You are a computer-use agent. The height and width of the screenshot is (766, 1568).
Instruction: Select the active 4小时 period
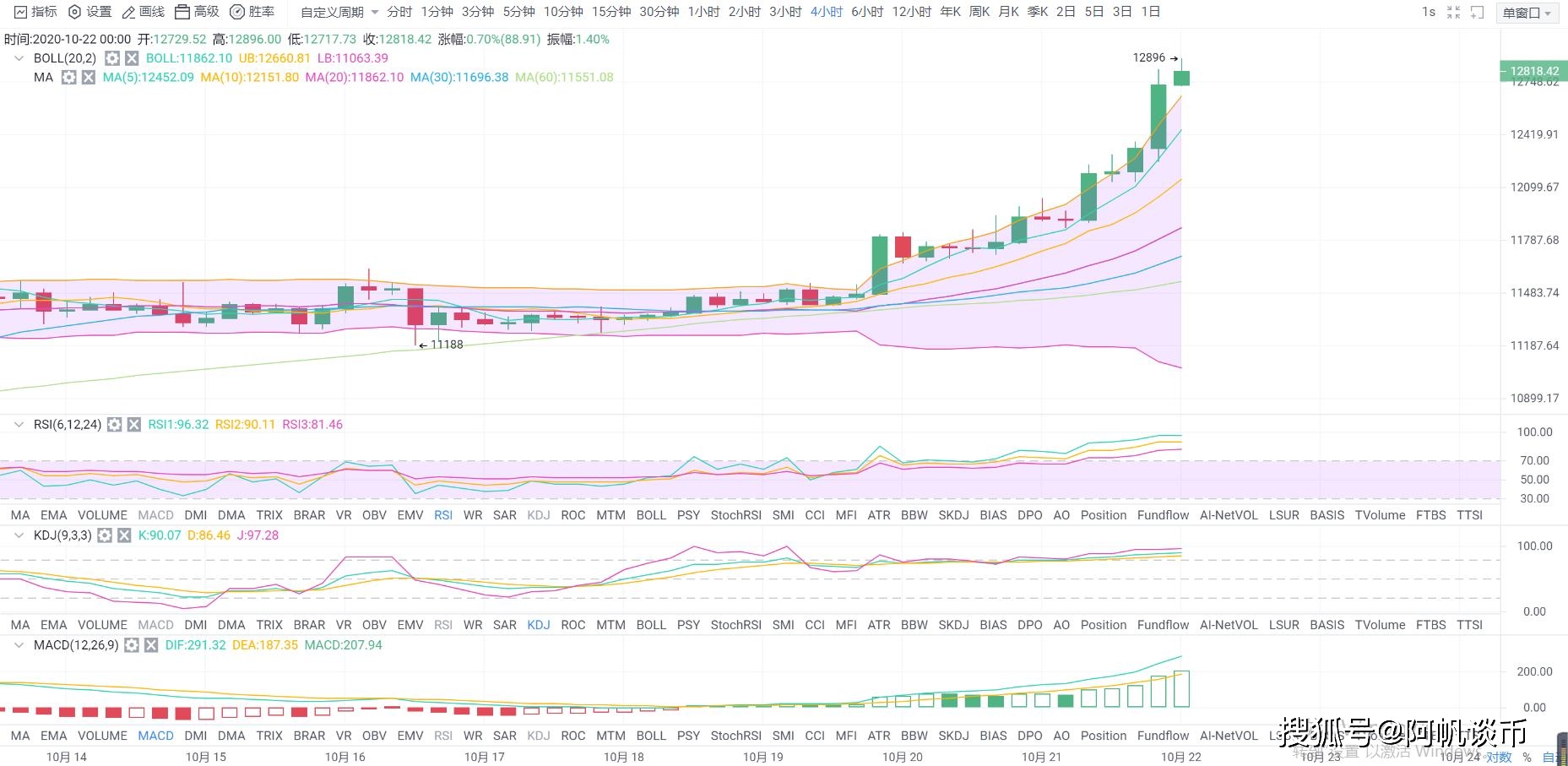click(827, 12)
